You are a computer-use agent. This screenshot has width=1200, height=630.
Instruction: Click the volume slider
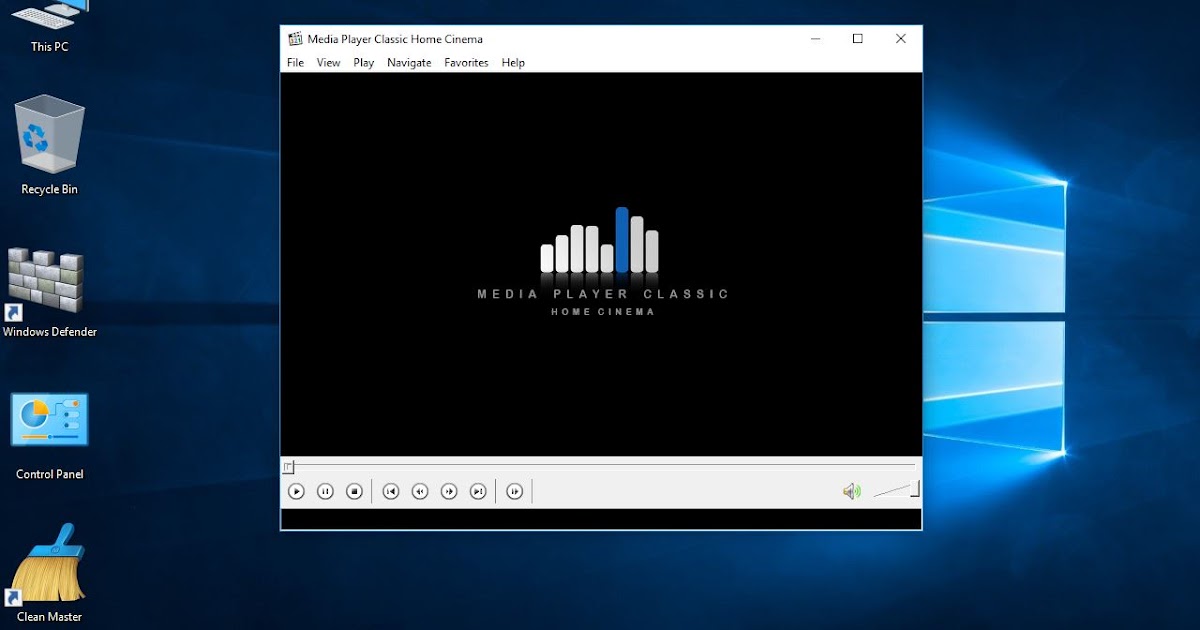coord(896,490)
